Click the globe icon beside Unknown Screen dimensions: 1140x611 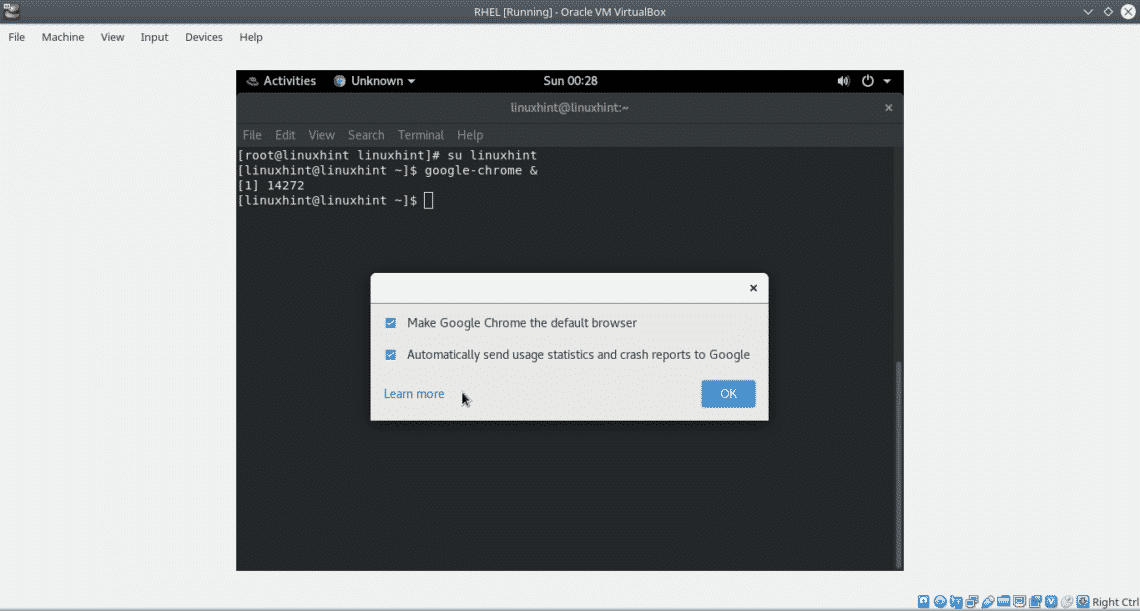point(340,81)
